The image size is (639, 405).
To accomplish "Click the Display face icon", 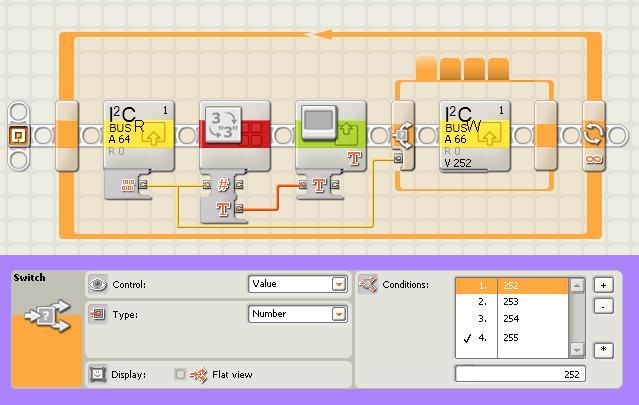I will click(x=97, y=374).
